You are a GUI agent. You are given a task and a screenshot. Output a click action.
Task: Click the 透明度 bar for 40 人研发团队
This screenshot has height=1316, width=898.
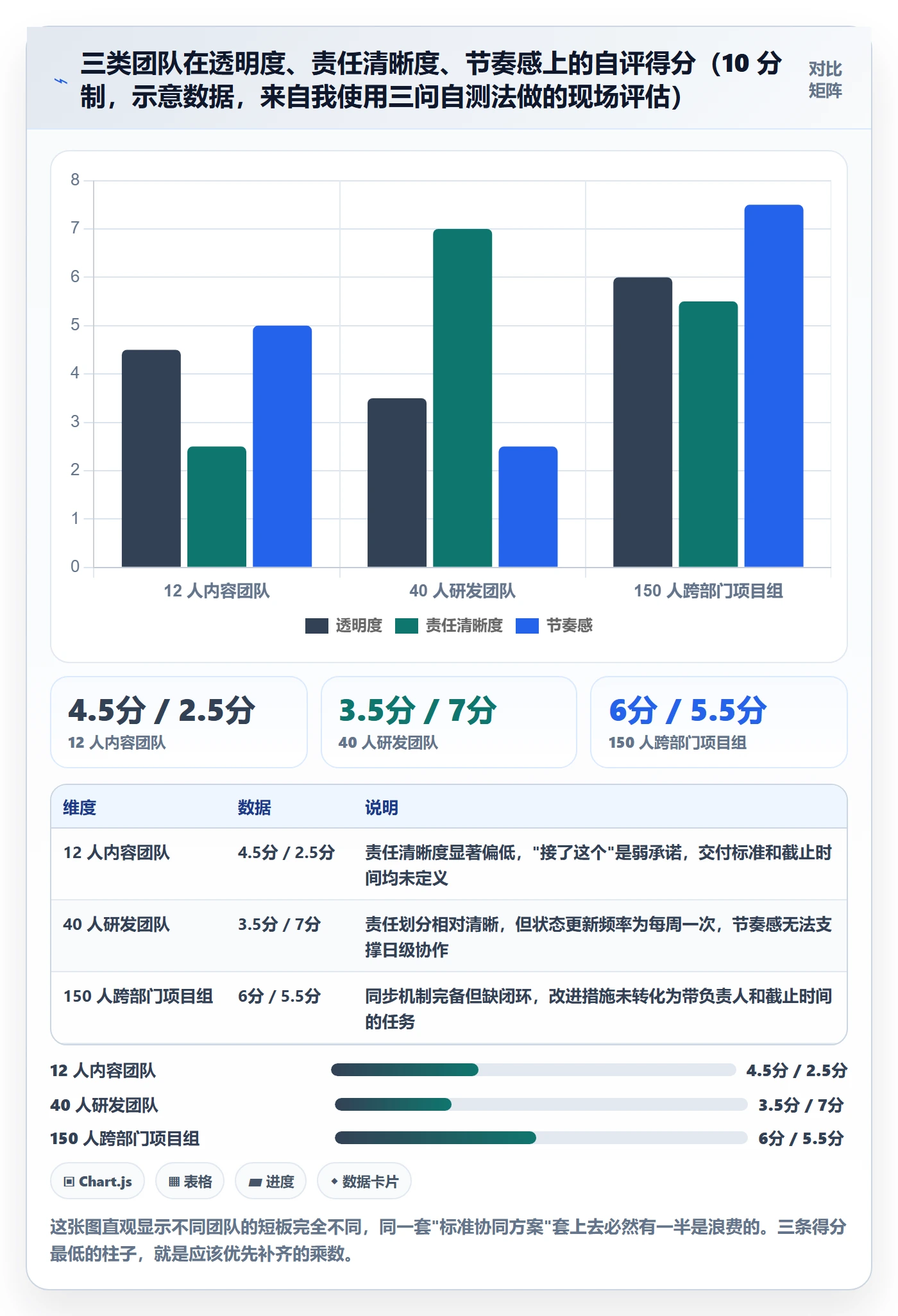point(397,483)
